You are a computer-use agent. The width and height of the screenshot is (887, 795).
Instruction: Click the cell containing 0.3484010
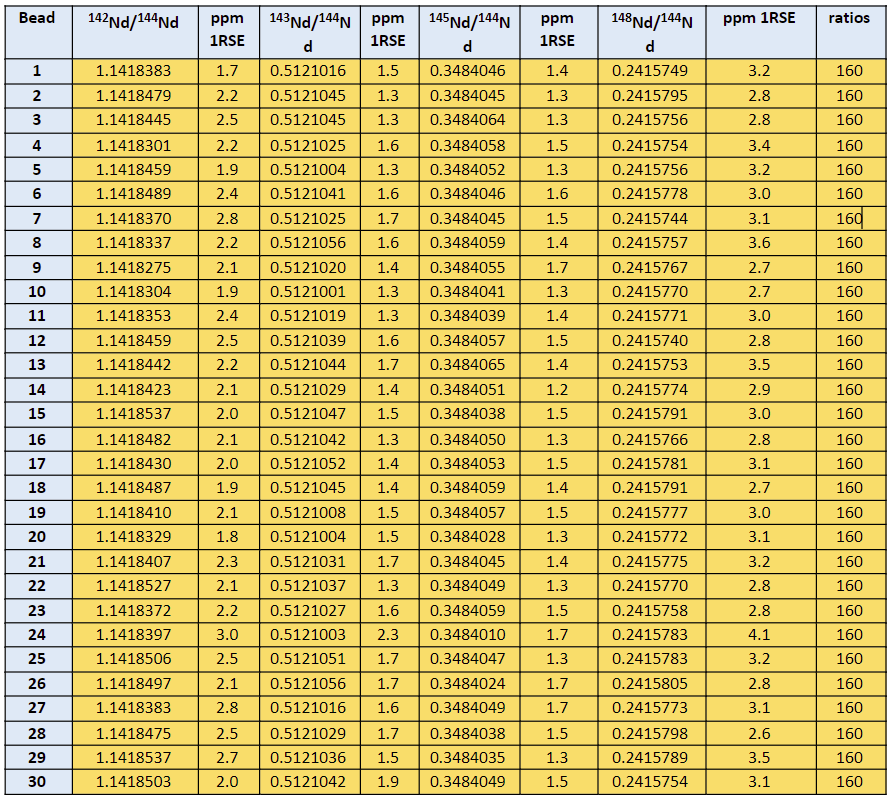(x=470, y=634)
